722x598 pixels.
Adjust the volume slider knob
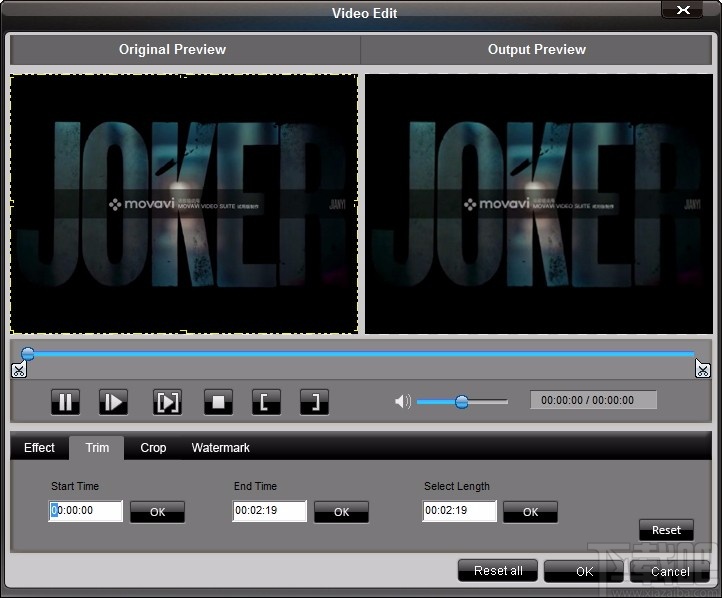pos(461,402)
